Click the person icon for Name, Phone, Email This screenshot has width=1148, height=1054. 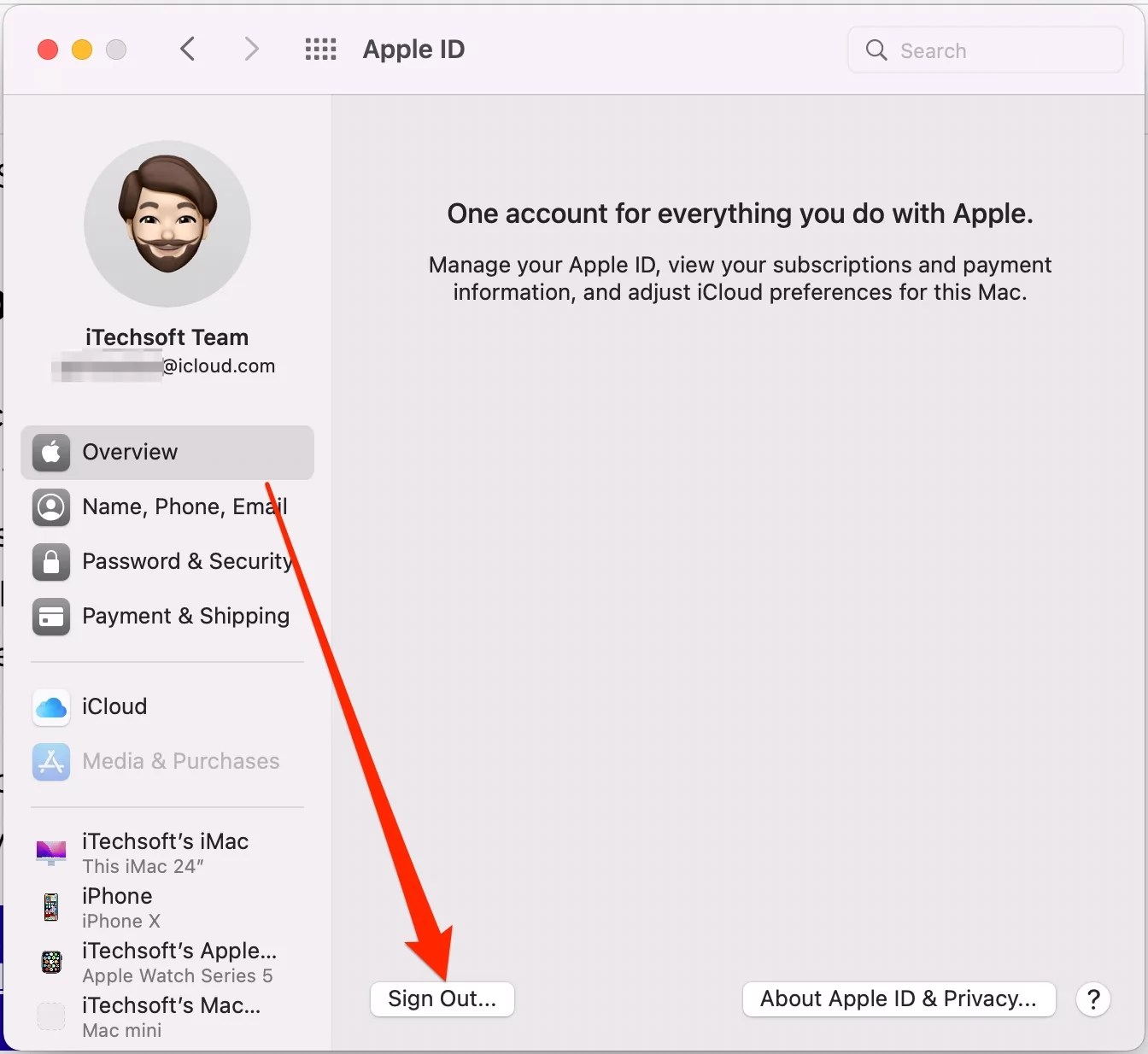tap(51, 507)
